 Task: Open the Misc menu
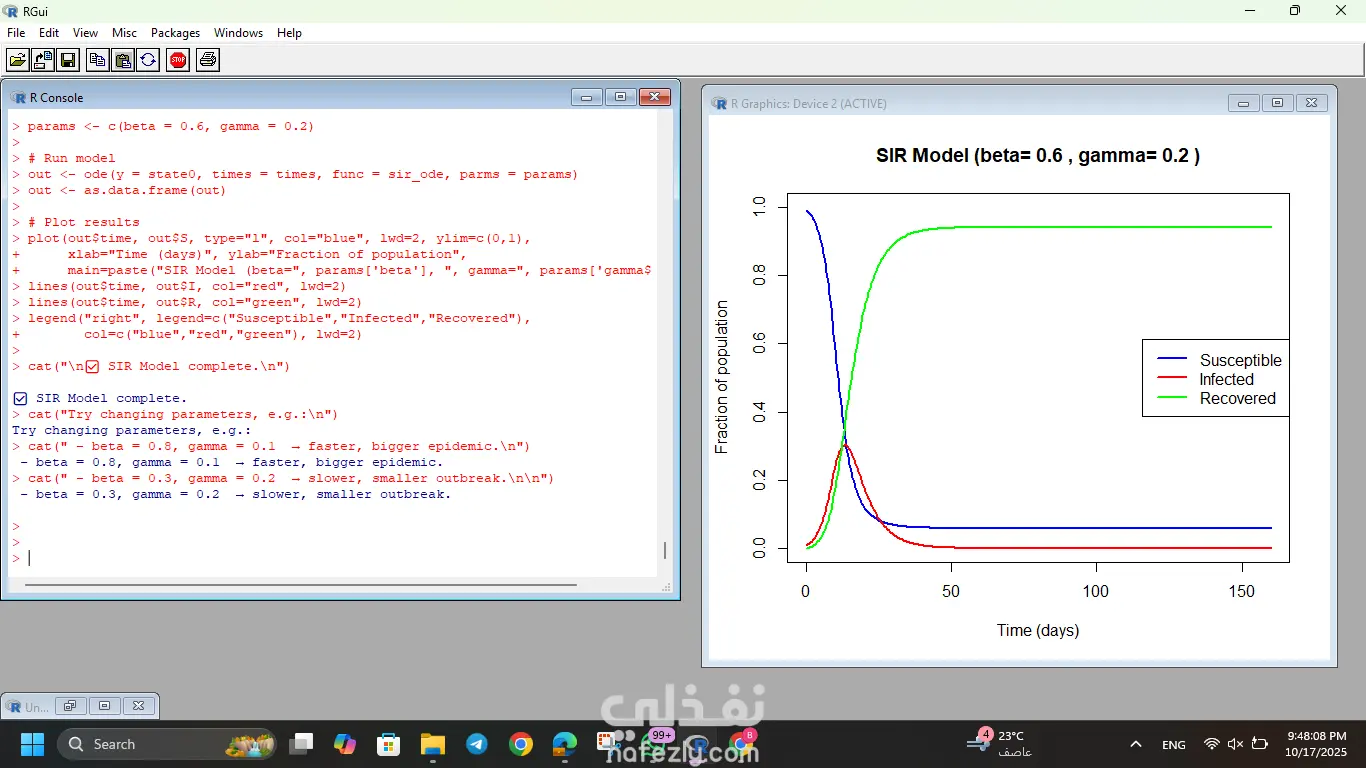pyautogui.click(x=124, y=33)
